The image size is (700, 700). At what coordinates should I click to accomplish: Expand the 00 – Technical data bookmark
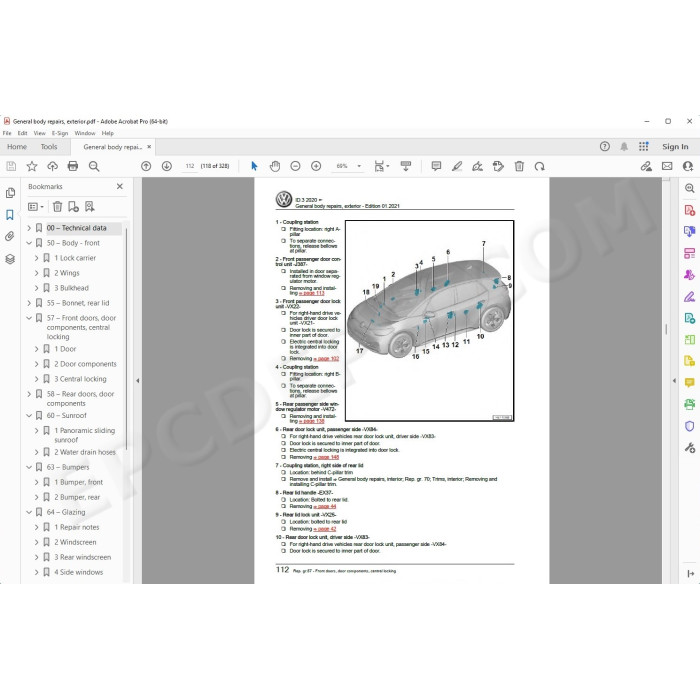[x=29, y=228]
